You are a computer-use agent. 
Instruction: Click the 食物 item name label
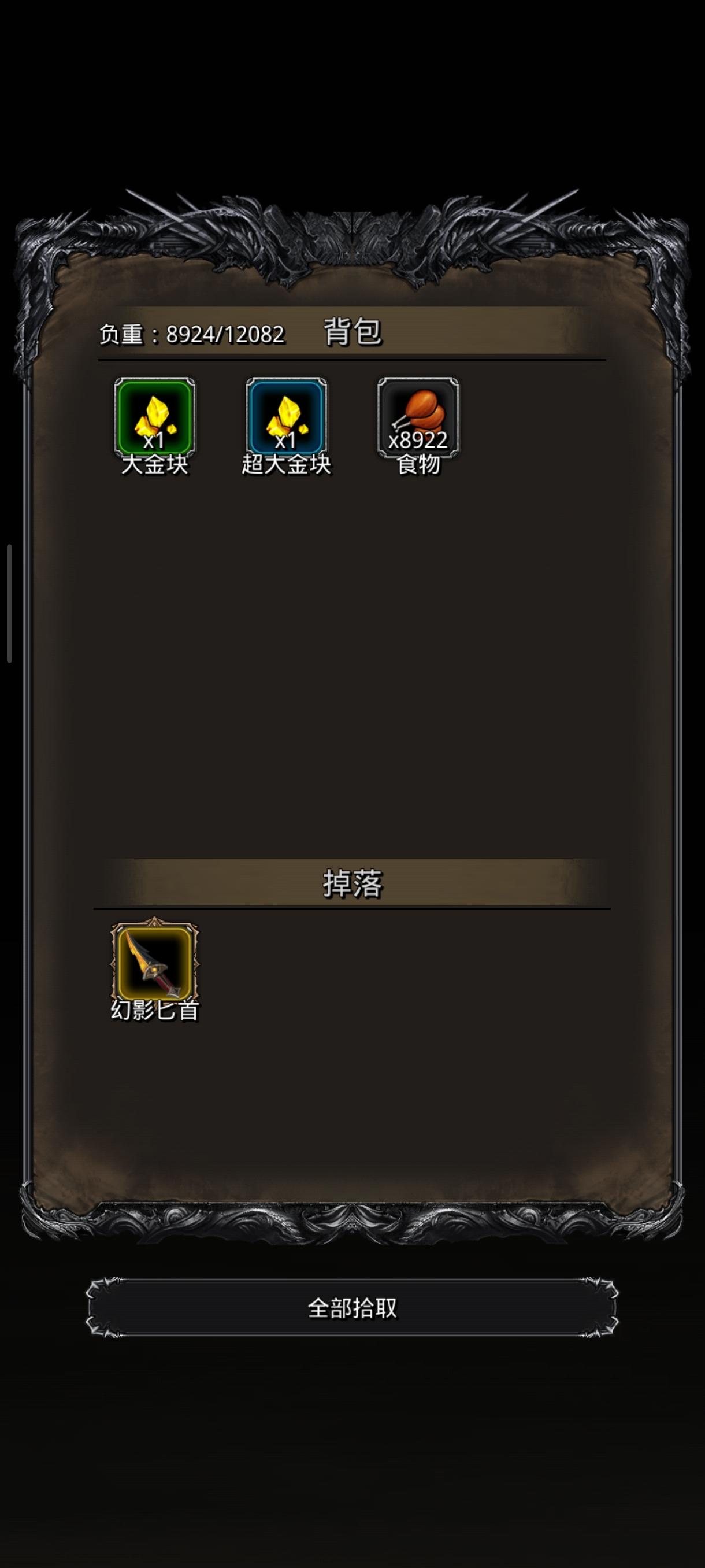pyautogui.click(x=418, y=465)
